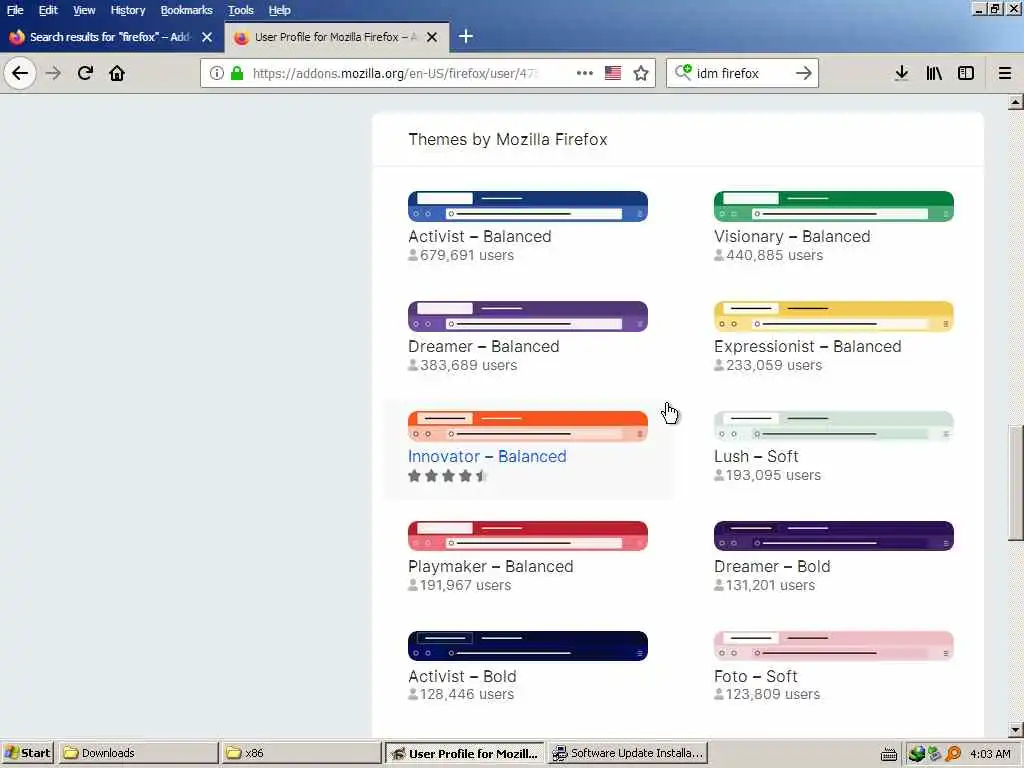Open page actions three-dot menu
Screen dimensions: 1024x768
click(584, 73)
